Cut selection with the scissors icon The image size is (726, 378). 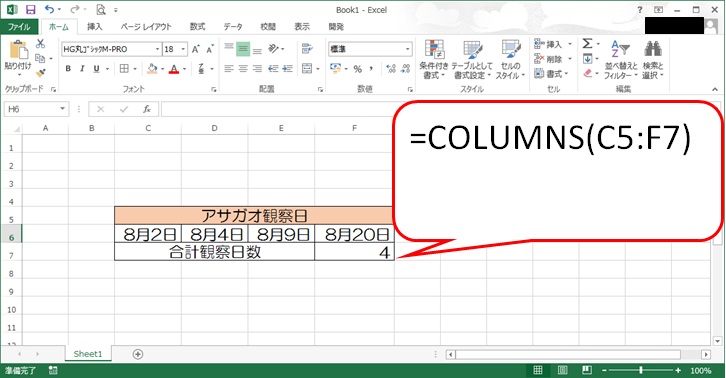[x=40, y=44]
